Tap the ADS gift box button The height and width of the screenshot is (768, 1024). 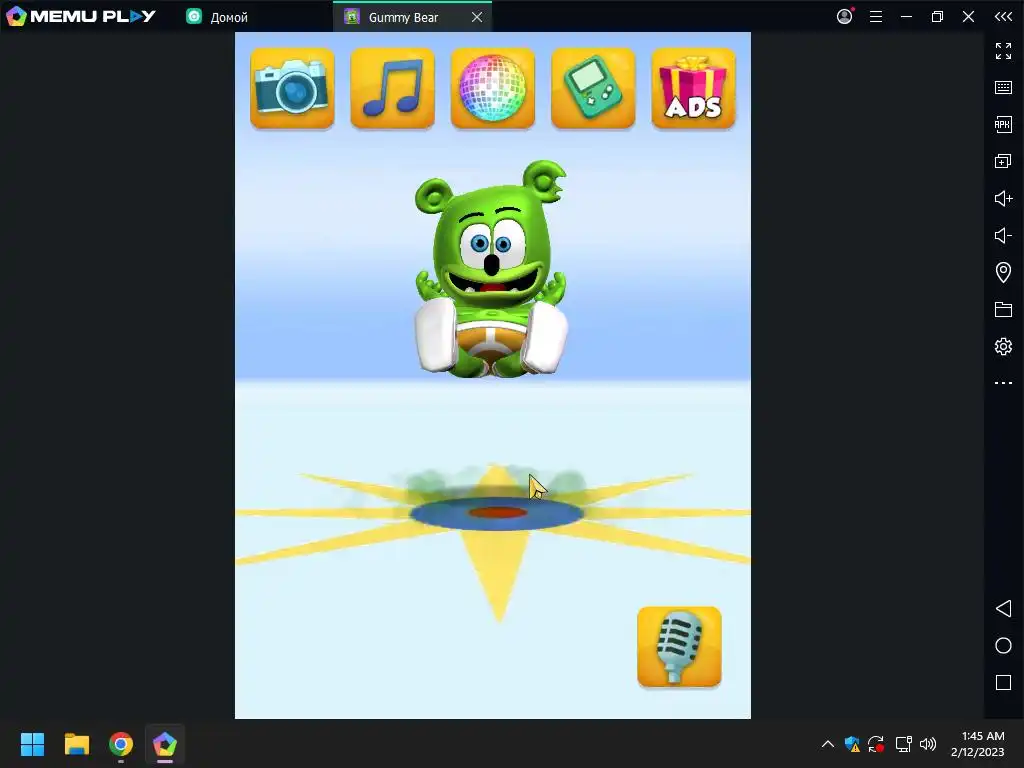[x=693, y=88]
